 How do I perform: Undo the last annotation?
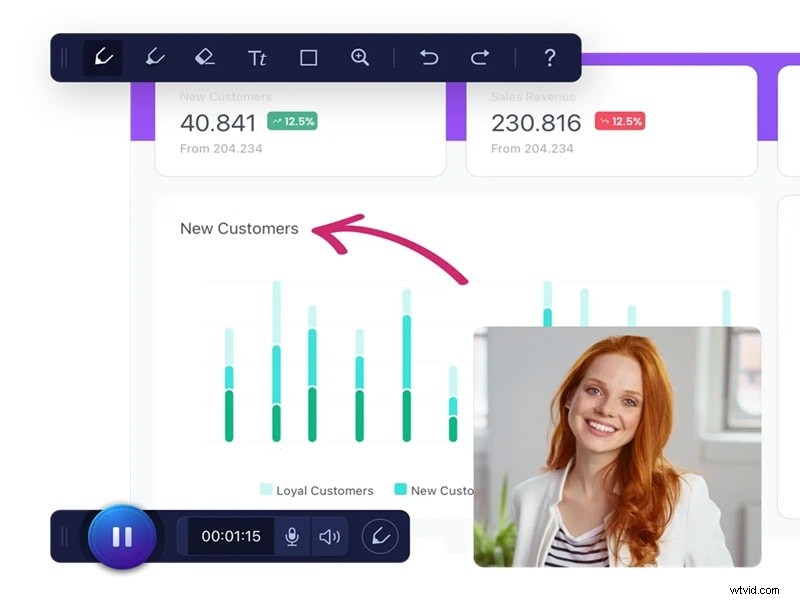pos(429,57)
